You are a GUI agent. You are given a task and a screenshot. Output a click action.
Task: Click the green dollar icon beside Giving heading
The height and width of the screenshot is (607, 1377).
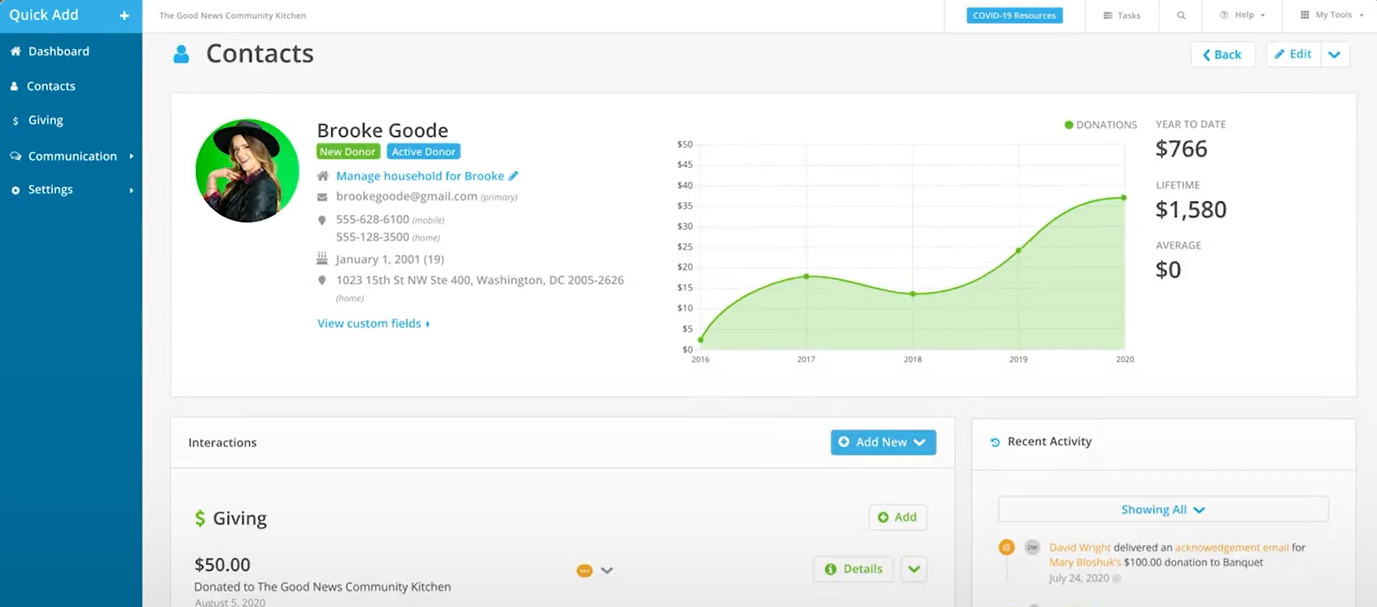pyautogui.click(x=200, y=519)
